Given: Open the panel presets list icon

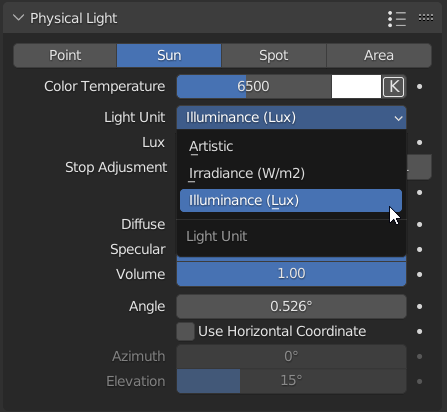Looking at the screenshot, I should pos(397,18).
